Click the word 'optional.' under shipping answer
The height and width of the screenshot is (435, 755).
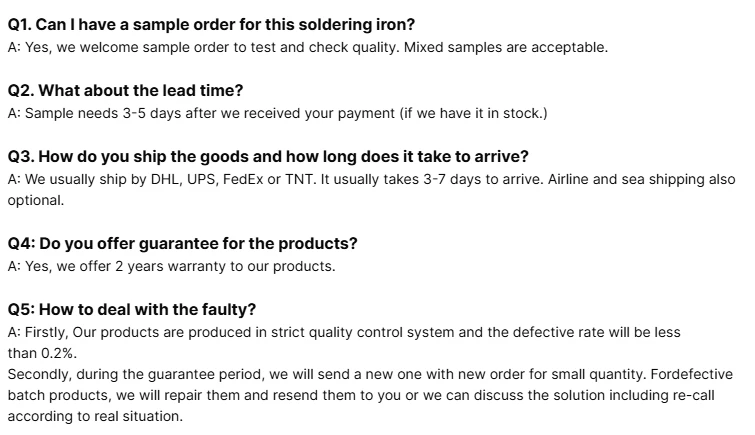click(36, 200)
